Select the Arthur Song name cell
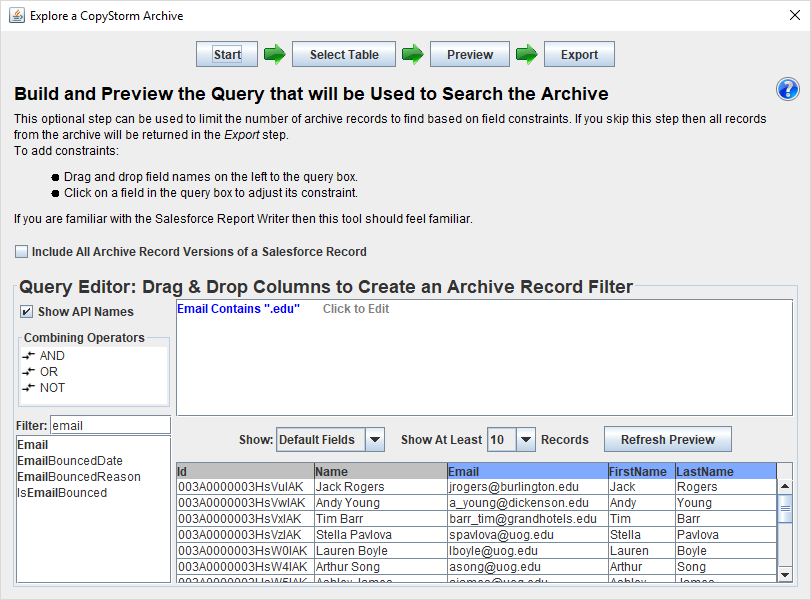This screenshot has height=600, width=811. pyautogui.click(x=381, y=567)
